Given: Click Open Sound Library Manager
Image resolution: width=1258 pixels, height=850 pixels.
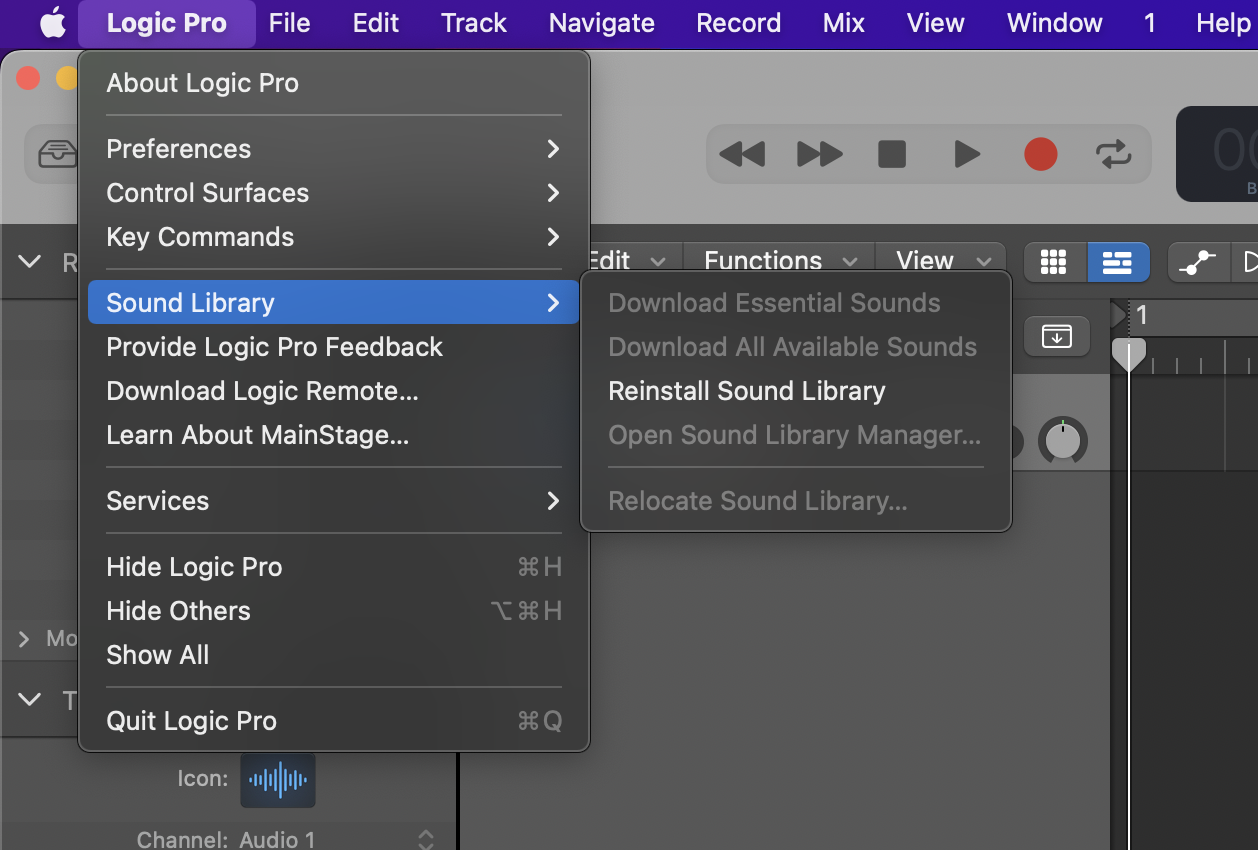Looking at the screenshot, I should [x=796, y=435].
